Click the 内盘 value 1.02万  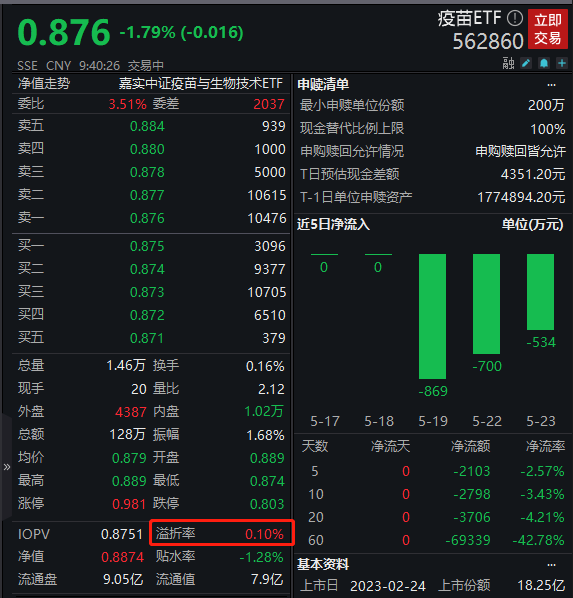click(x=264, y=412)
